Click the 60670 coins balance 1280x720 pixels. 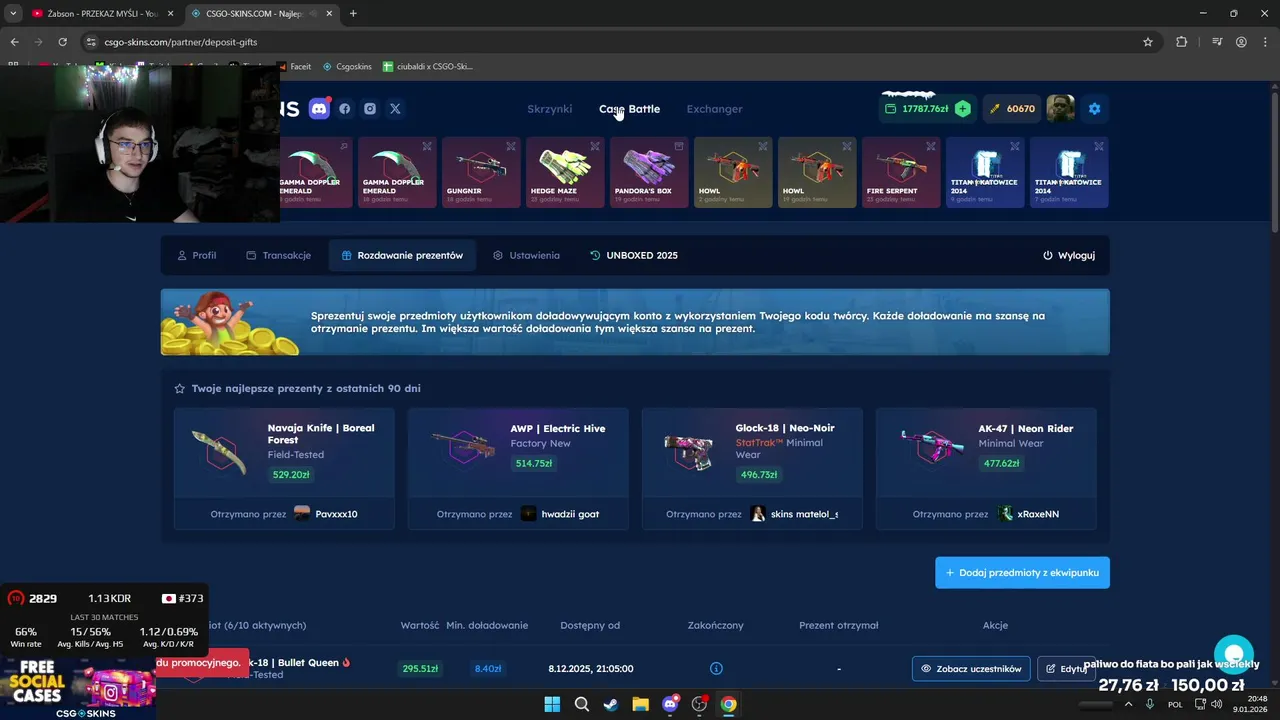tap(1013, 109)
